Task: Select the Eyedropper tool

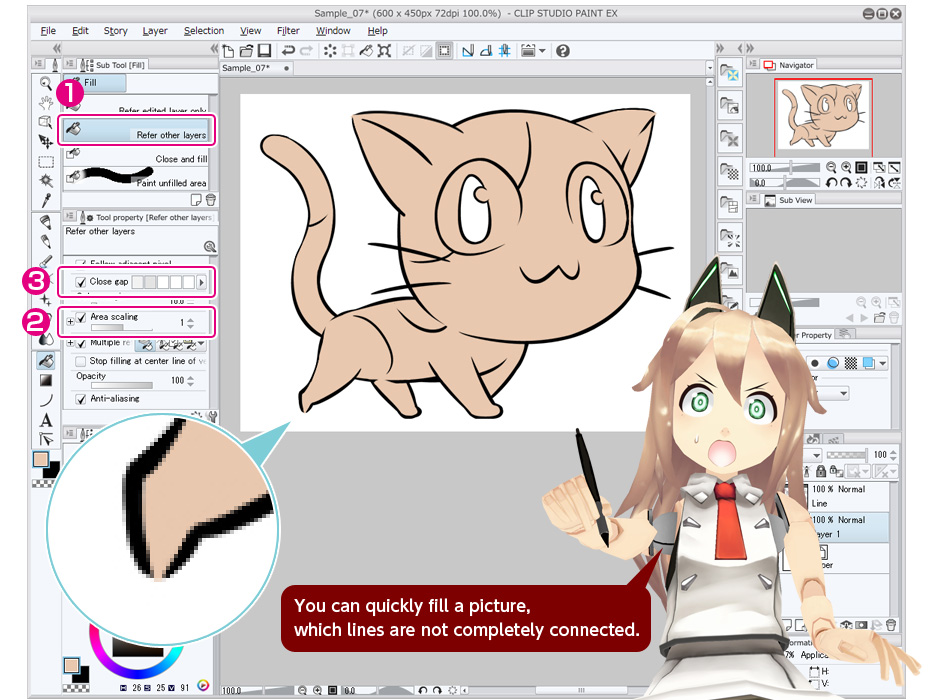Action: [x=46, y=200]
